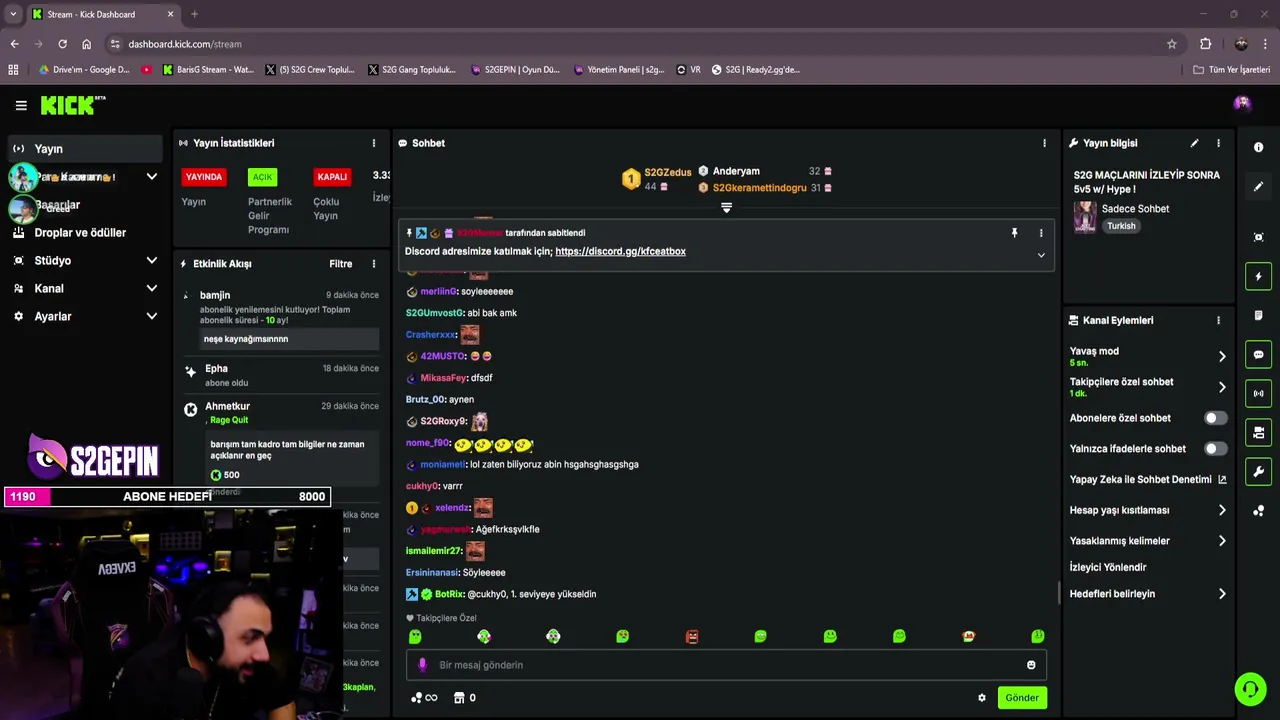Toggle the broadcast signal panel icon
This screenshot has height=720, width=1280.
[x=1258, y=393]
